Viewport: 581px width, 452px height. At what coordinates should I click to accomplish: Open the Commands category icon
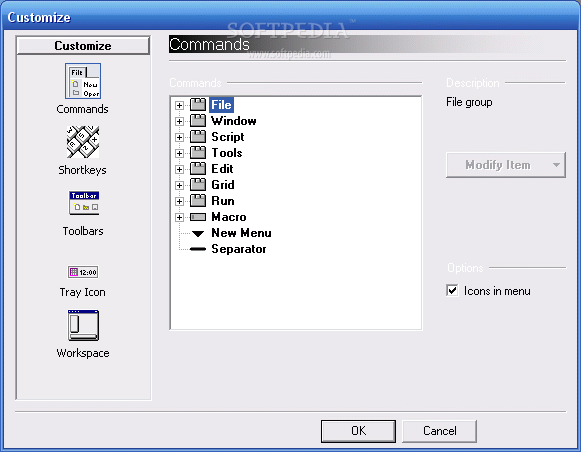[83, 81]
